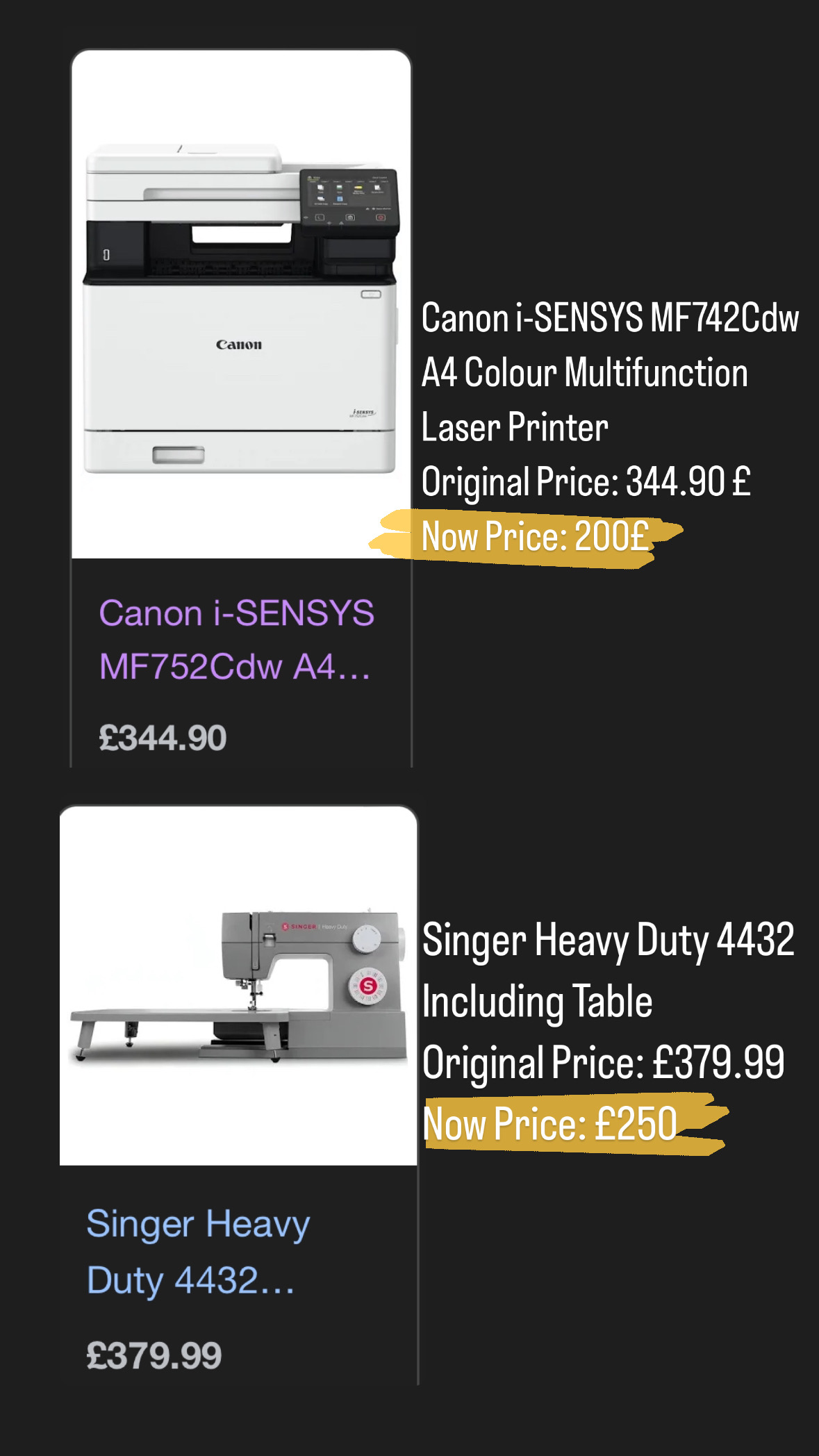Click the Canon printer product photo
This screenshot has width=819, height=1456.
click(x=241, y=304)
